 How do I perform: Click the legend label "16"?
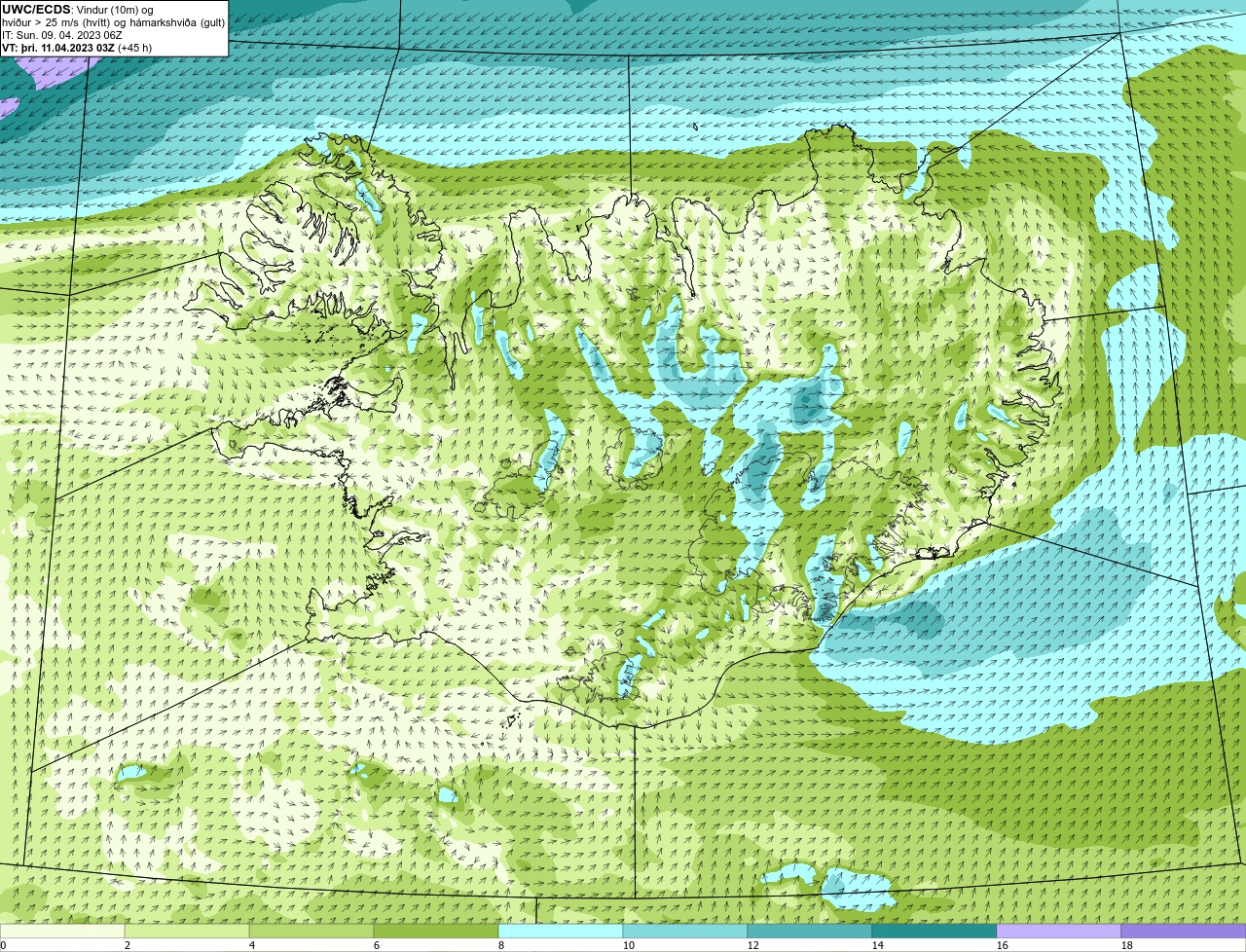[x=1003, y=945]
